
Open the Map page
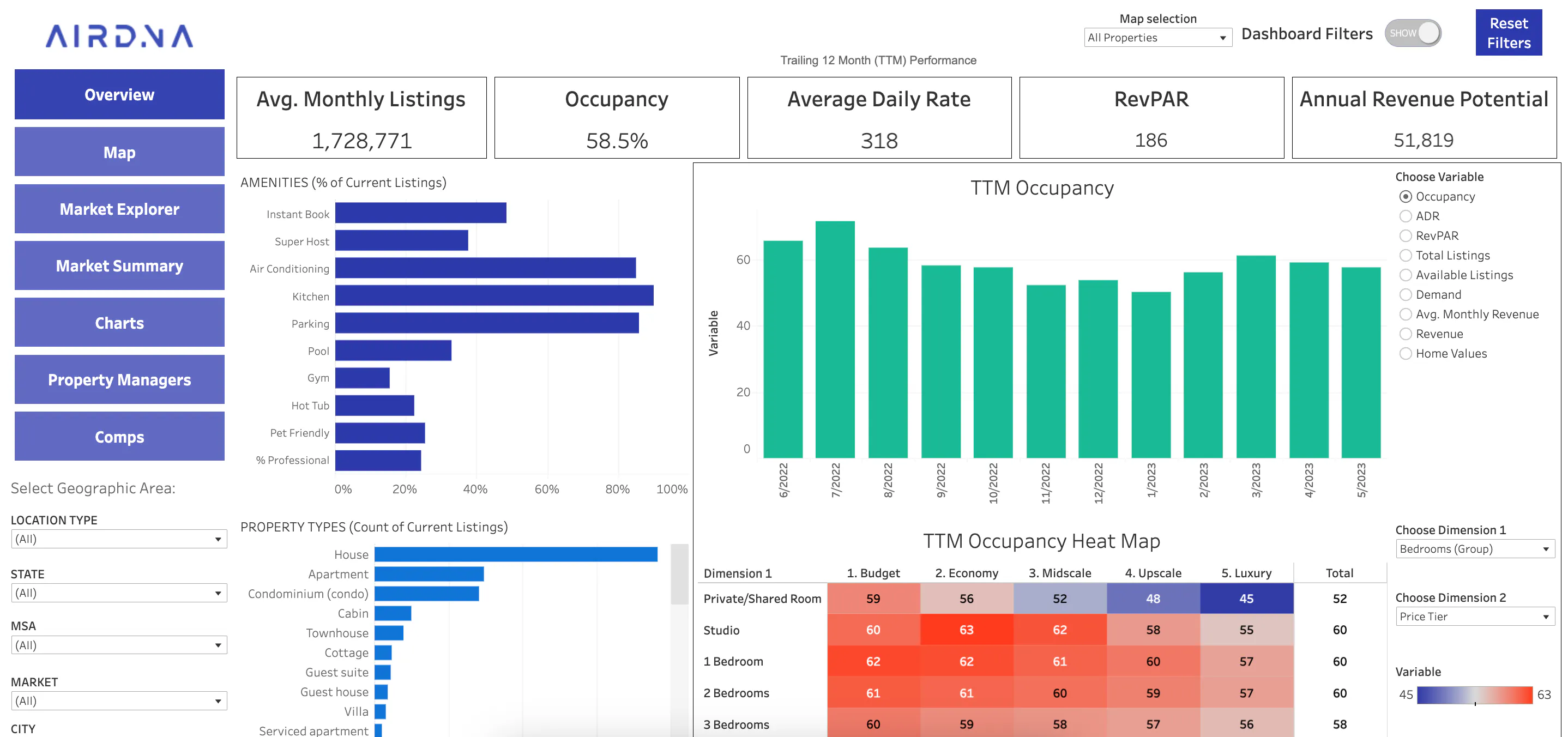point(119,152)
